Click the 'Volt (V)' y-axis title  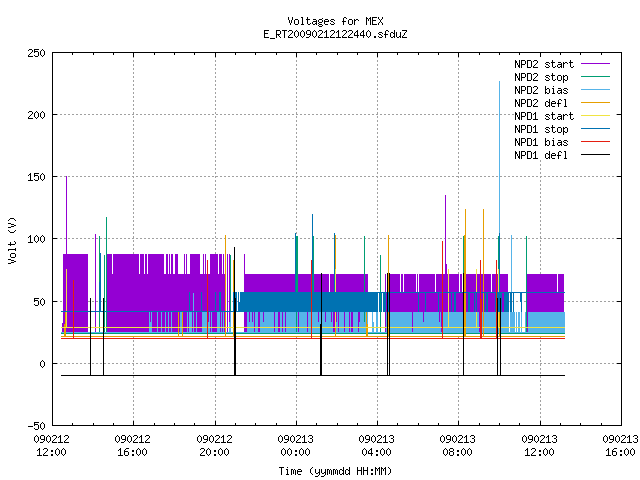(12, 240)
